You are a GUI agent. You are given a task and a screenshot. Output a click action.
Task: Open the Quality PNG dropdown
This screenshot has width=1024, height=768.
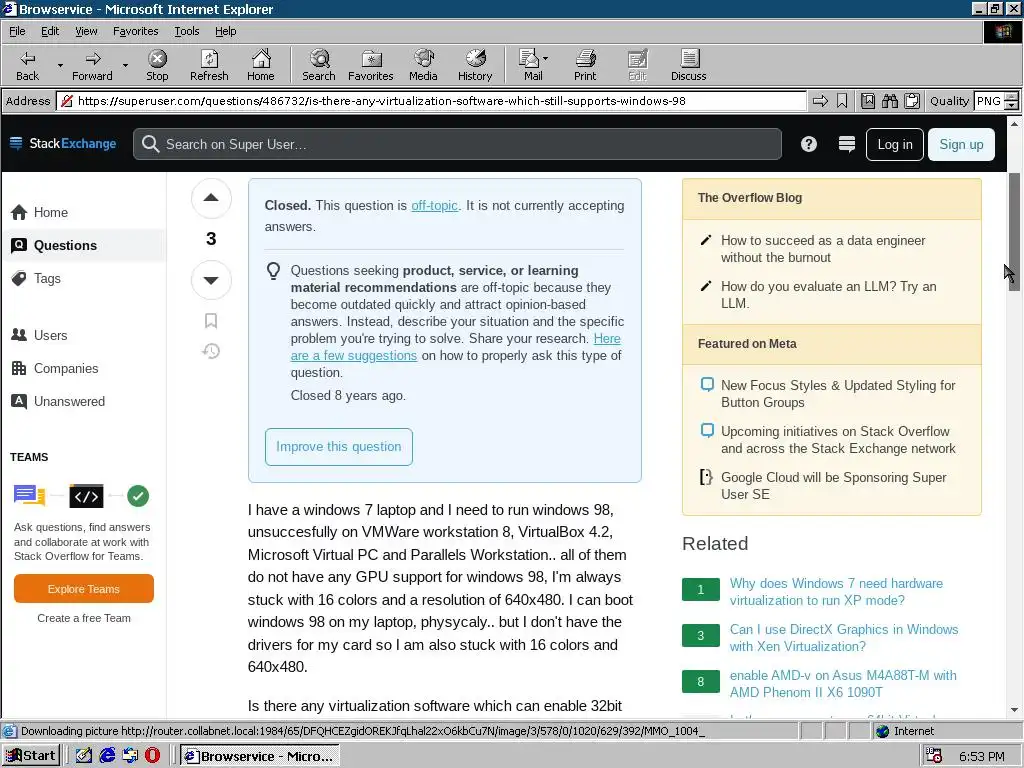click(x=1011, y=101)
